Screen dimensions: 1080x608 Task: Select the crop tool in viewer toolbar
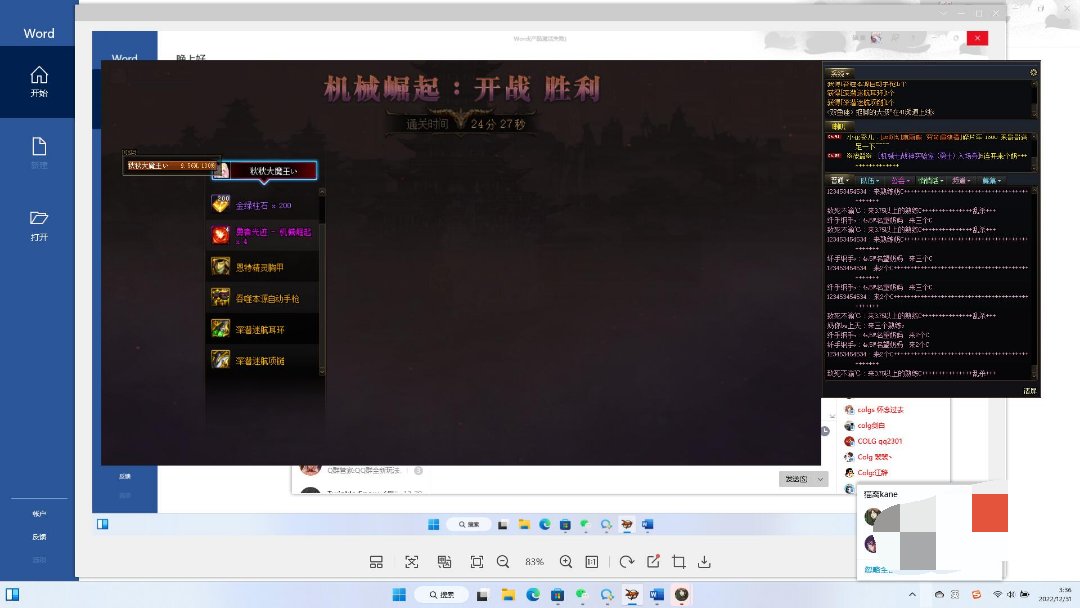pyautogui.click(x=678, y=562)
